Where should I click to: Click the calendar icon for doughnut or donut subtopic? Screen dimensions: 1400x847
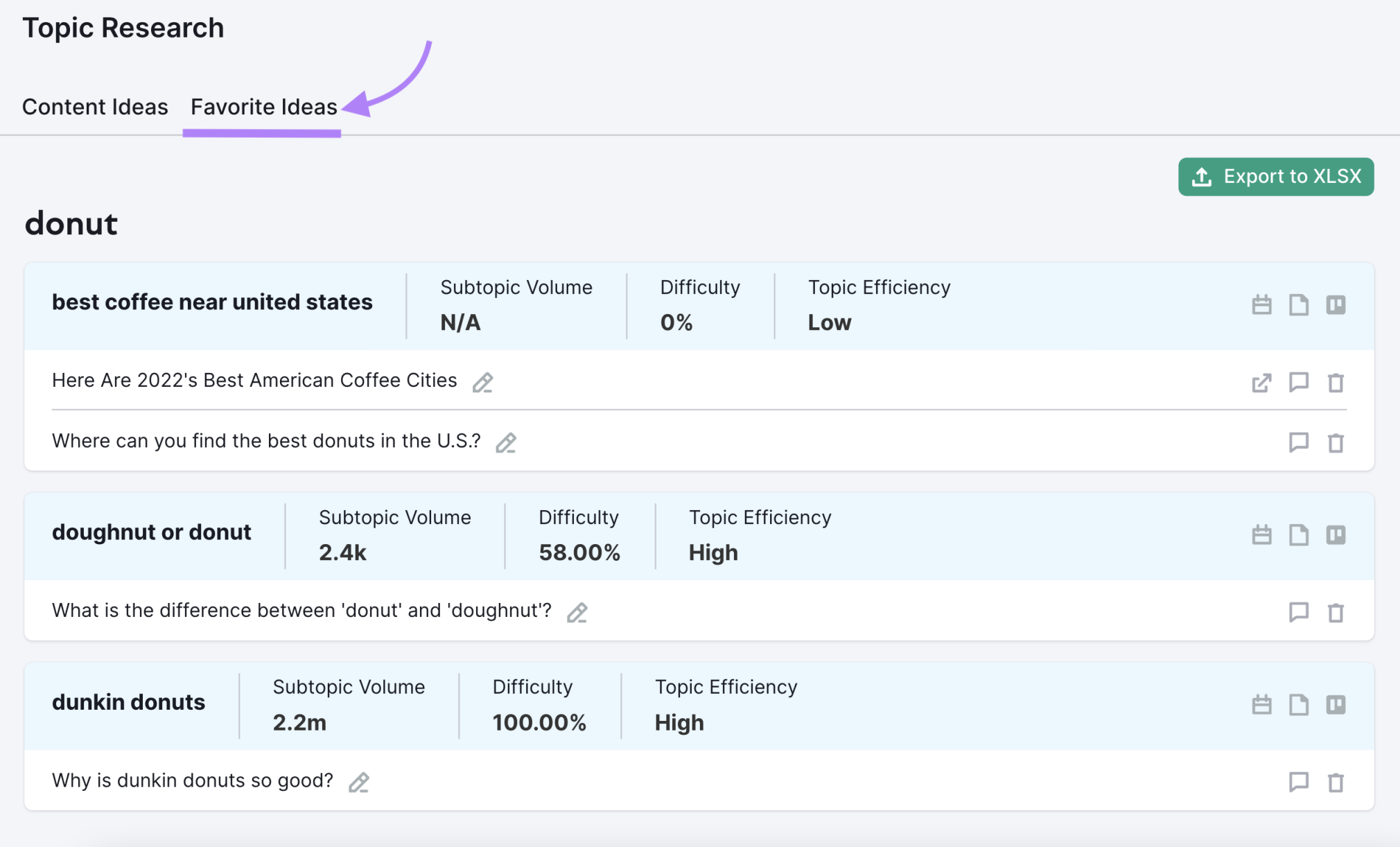pyautogui.click(x=1262, y=534)
